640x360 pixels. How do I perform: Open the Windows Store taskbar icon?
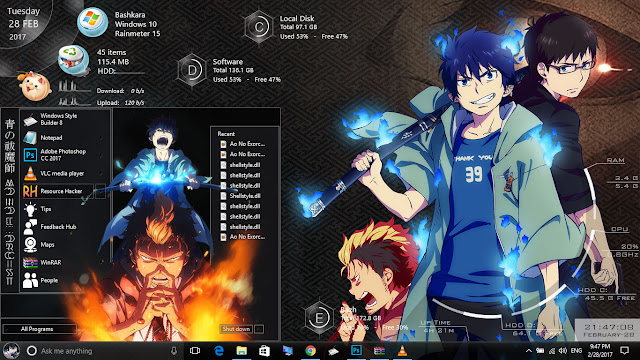coord(264,351)
